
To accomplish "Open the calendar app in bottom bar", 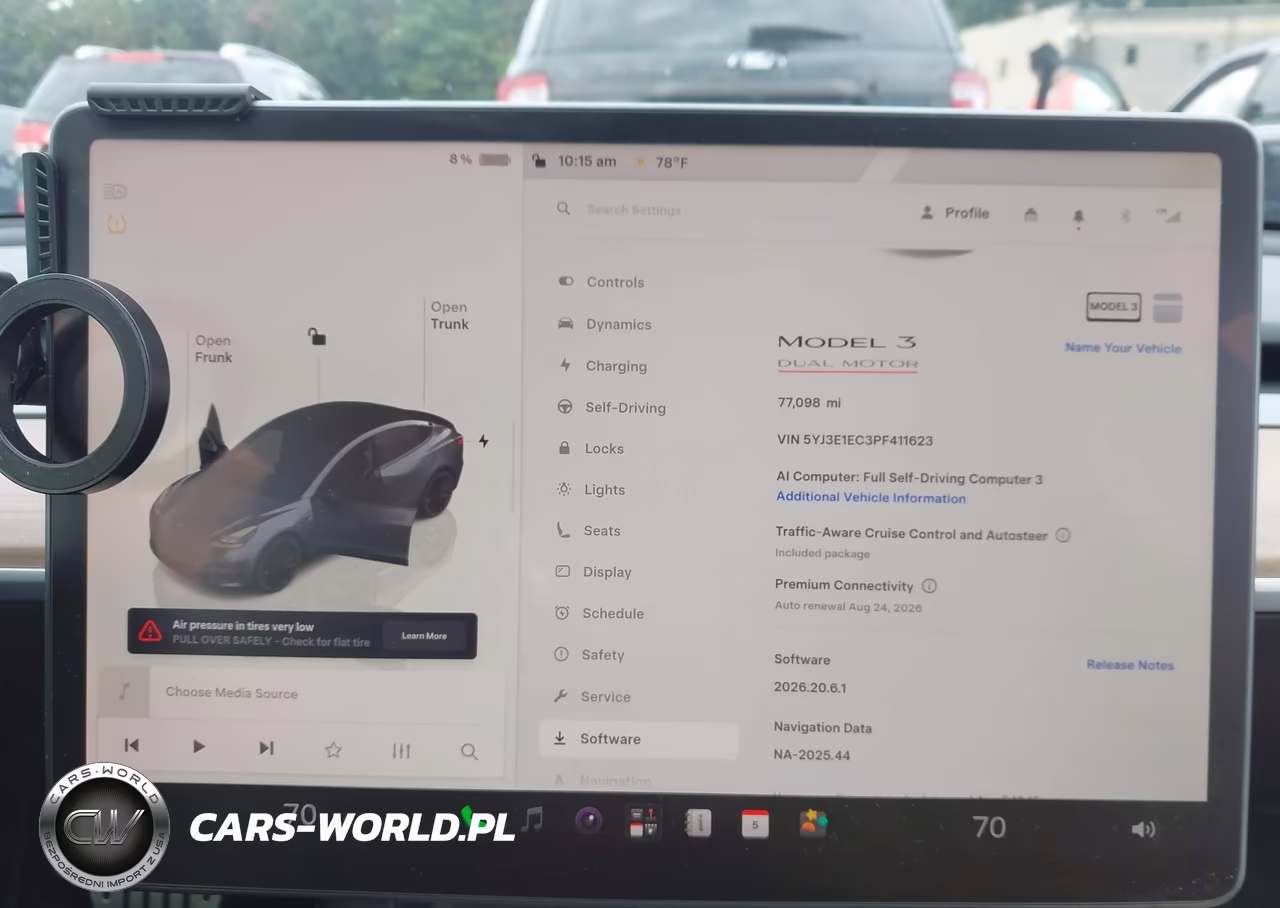I will click(755, 823).
